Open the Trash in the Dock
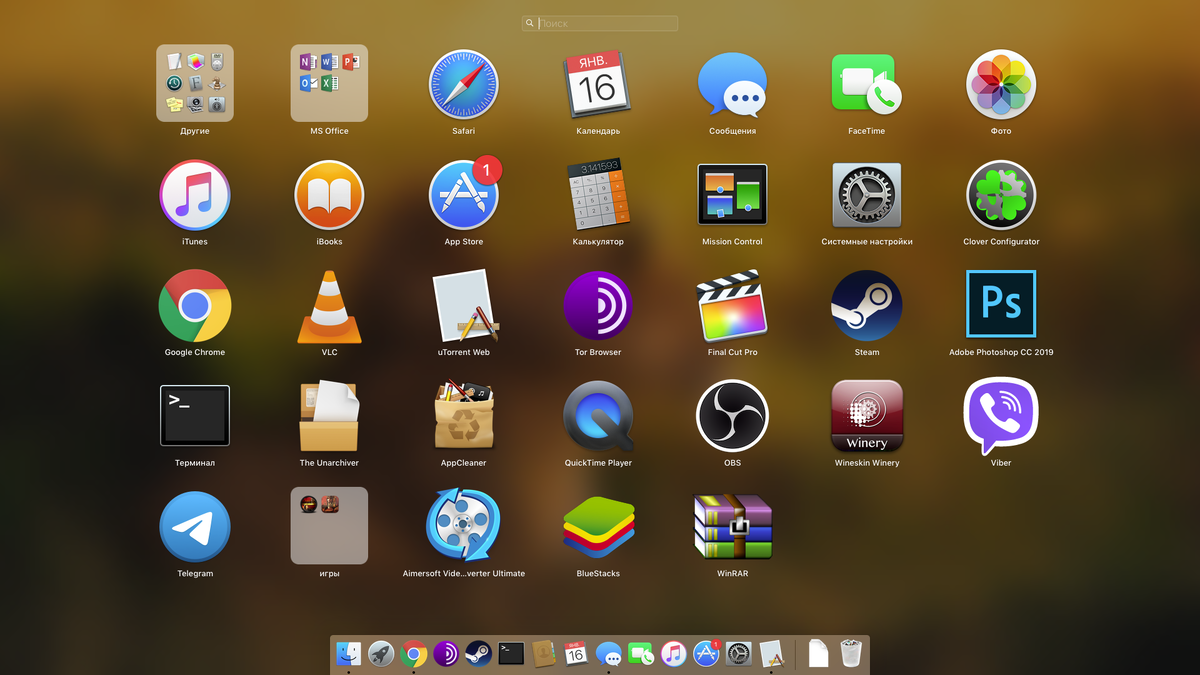This screenshot has height=675, width=1200. coord(851,653)
